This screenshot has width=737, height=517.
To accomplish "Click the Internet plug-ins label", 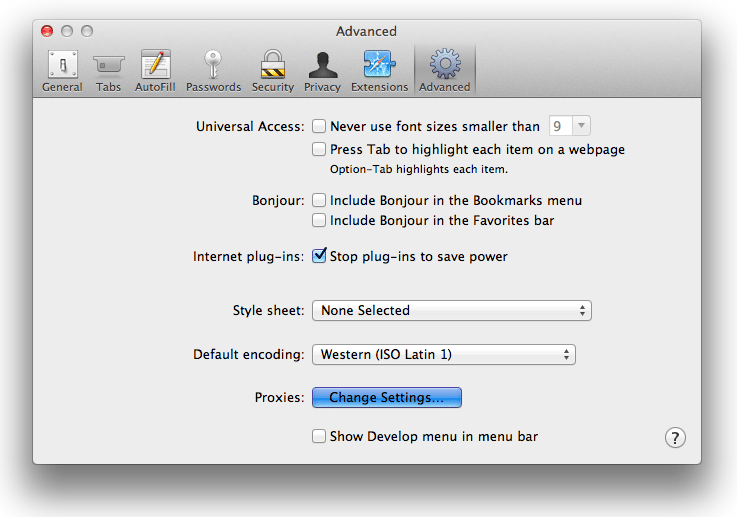I will (249, 257).
